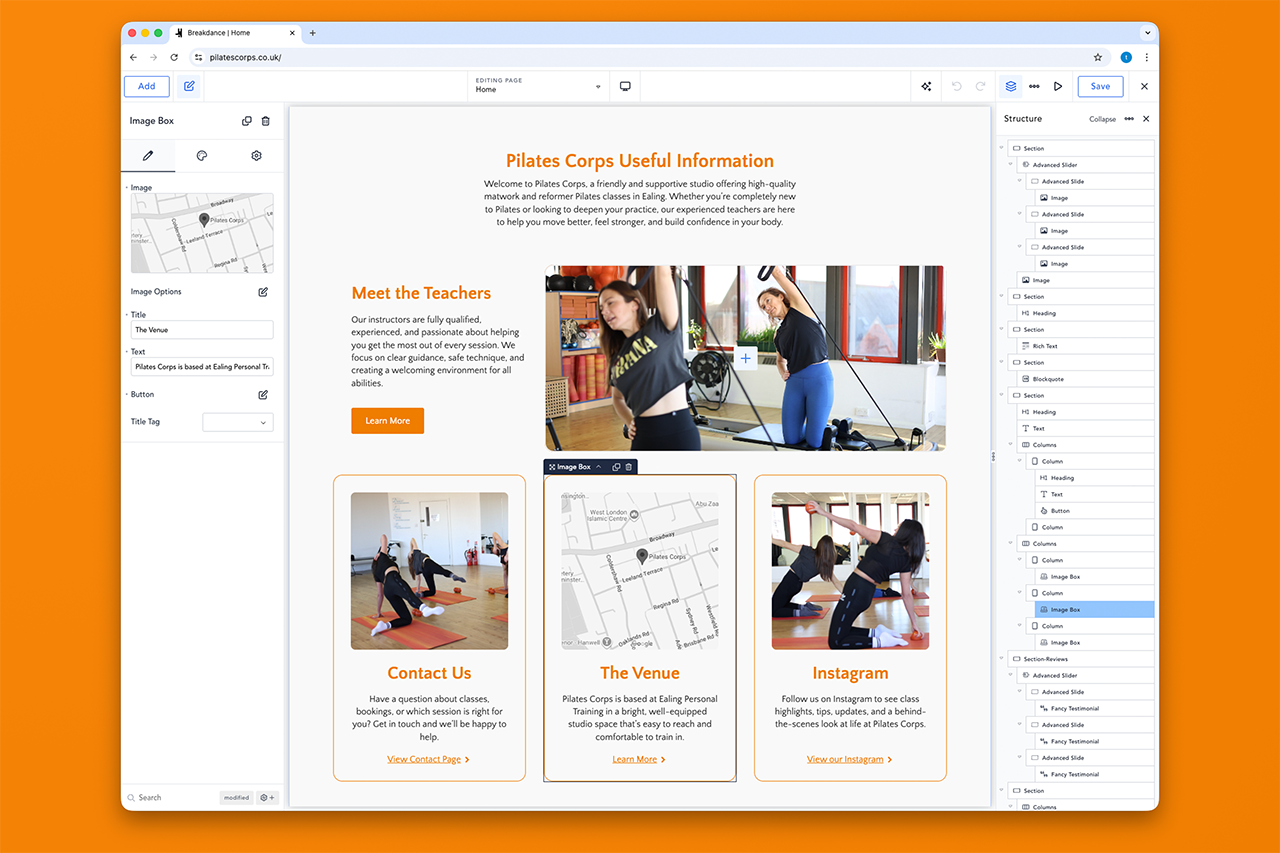The image size is (1280, 853).
Task: Duplicate the Image Box in left panel header
Action: [247, 121]
